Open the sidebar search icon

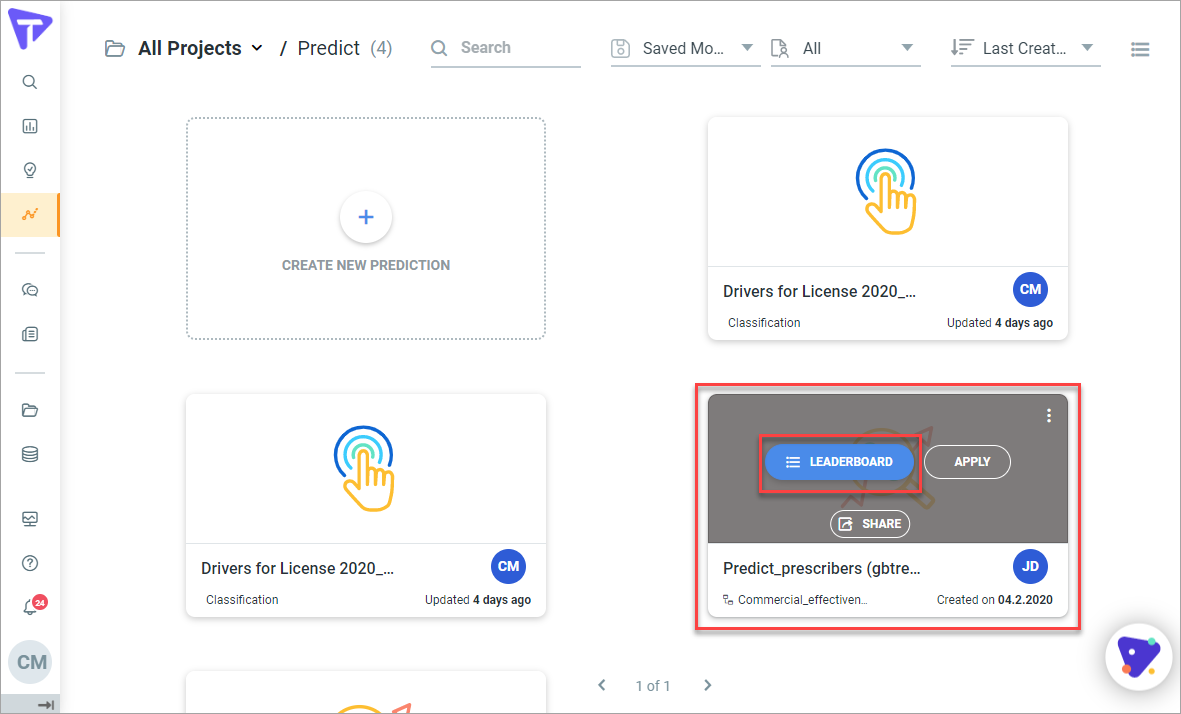(x=30, y=82)
